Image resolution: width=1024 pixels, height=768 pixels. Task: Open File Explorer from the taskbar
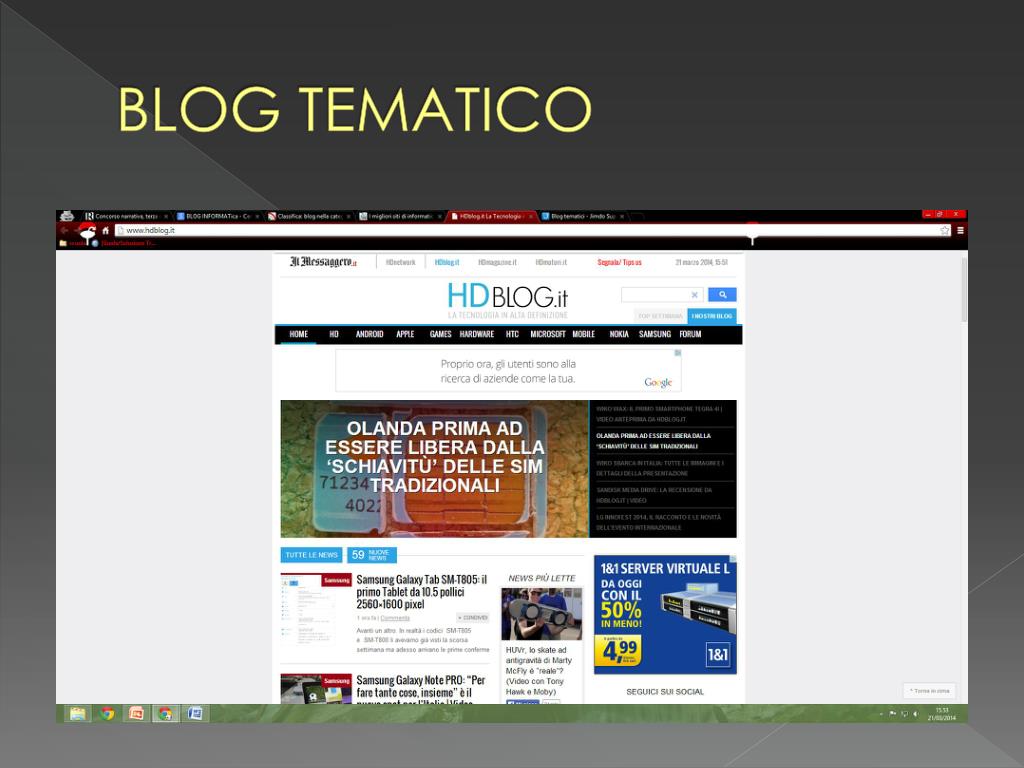[78, 714]
